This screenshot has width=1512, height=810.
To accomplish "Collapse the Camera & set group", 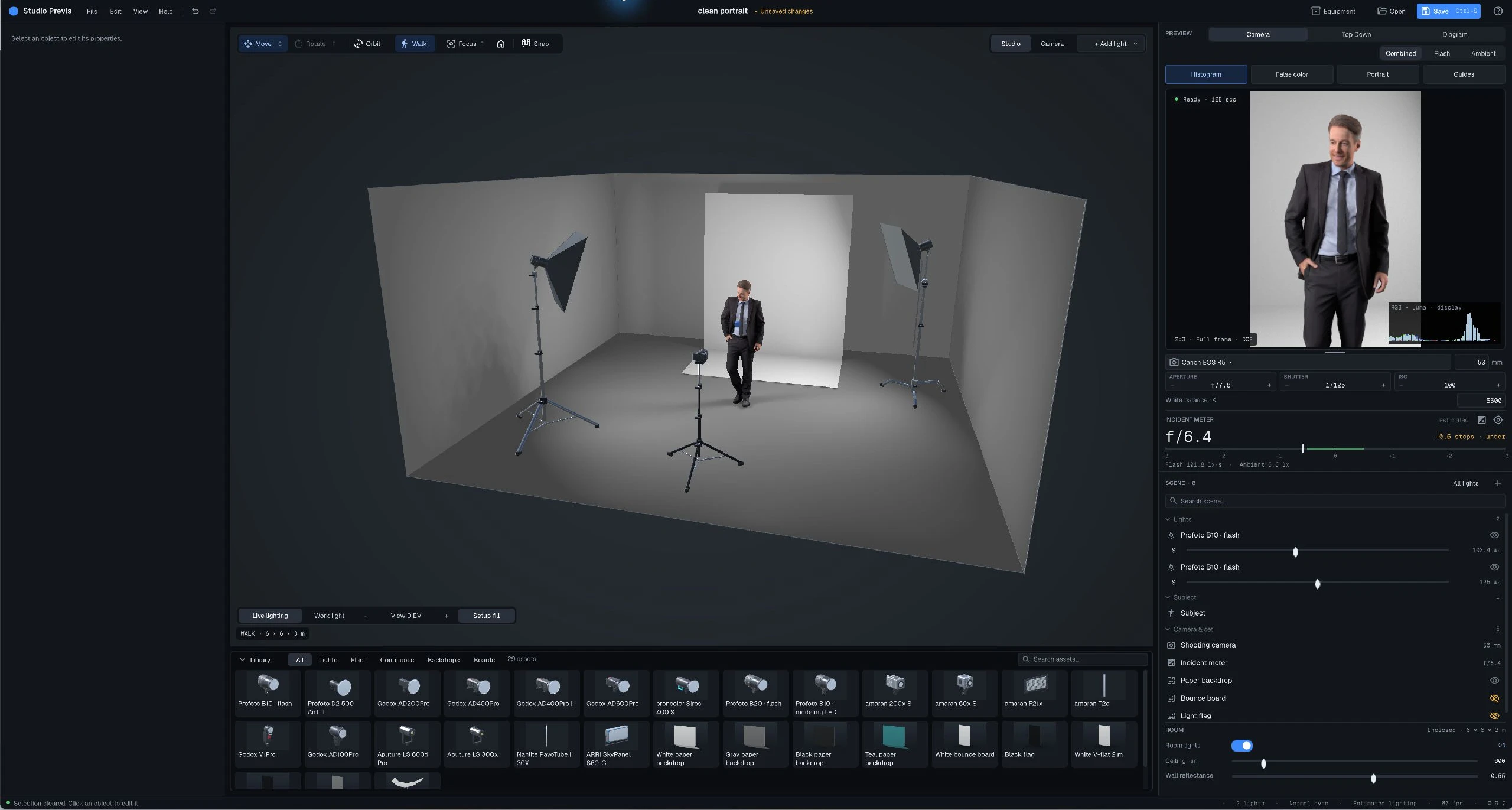I will point(1168,629).
